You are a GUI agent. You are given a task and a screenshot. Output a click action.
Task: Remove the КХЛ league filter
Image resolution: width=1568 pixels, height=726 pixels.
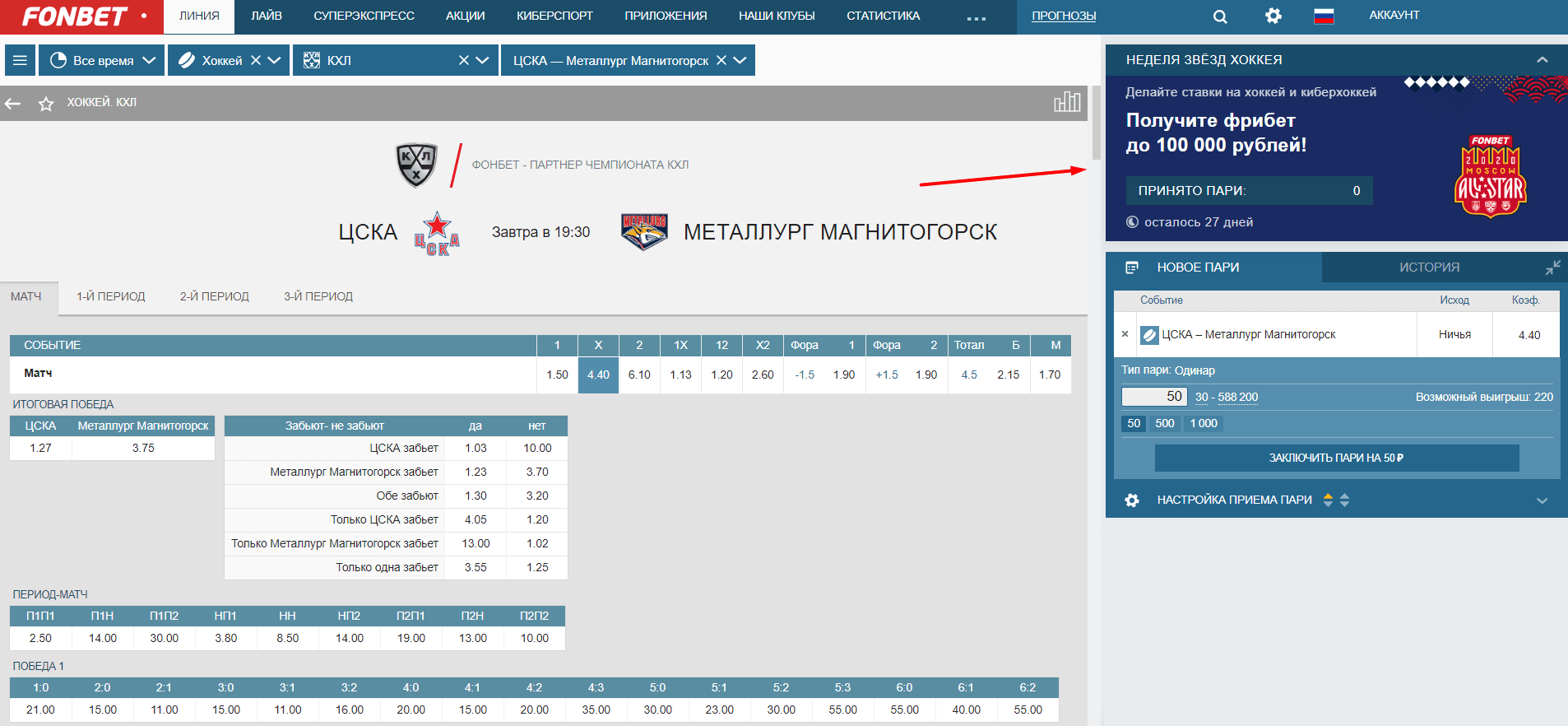(x=464, y=60)
